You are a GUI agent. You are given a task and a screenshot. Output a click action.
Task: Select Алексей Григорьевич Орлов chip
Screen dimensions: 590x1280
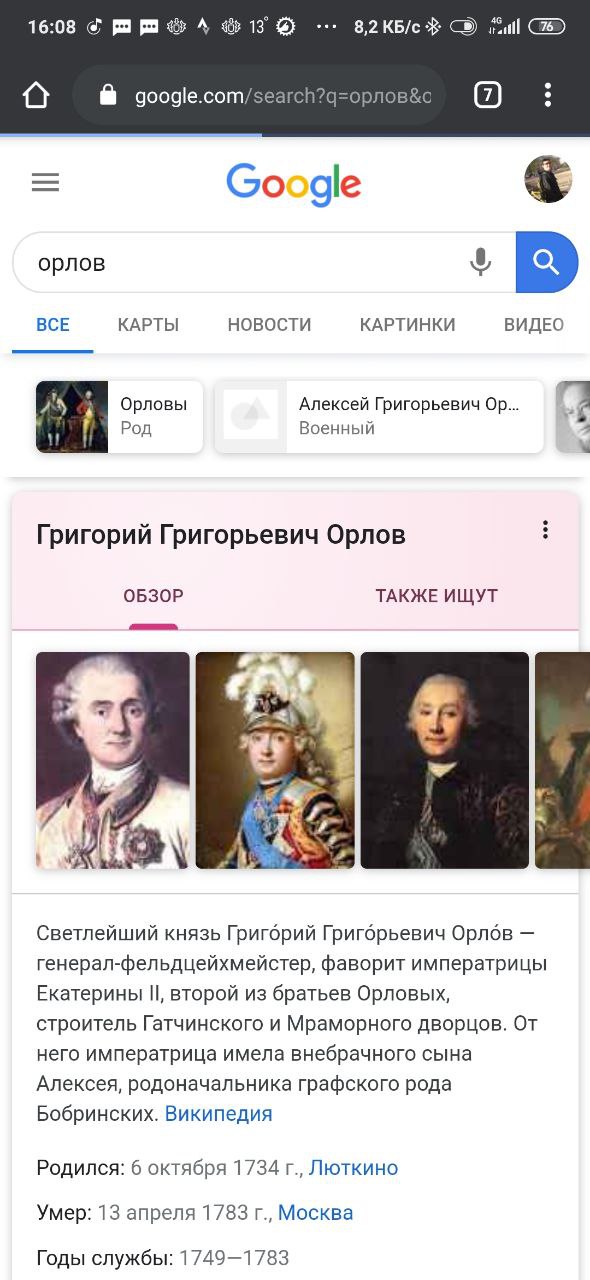(x=379, y=416)
